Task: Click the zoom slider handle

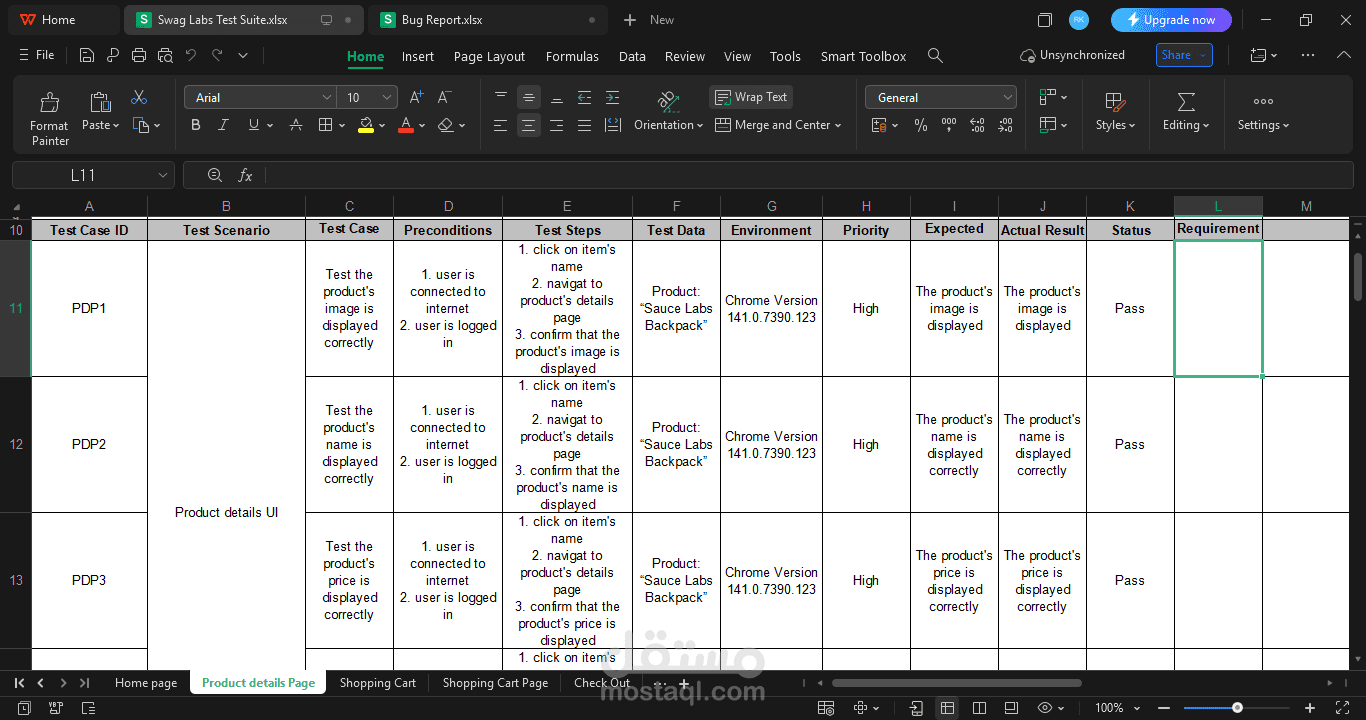Action: (1237, 708)
